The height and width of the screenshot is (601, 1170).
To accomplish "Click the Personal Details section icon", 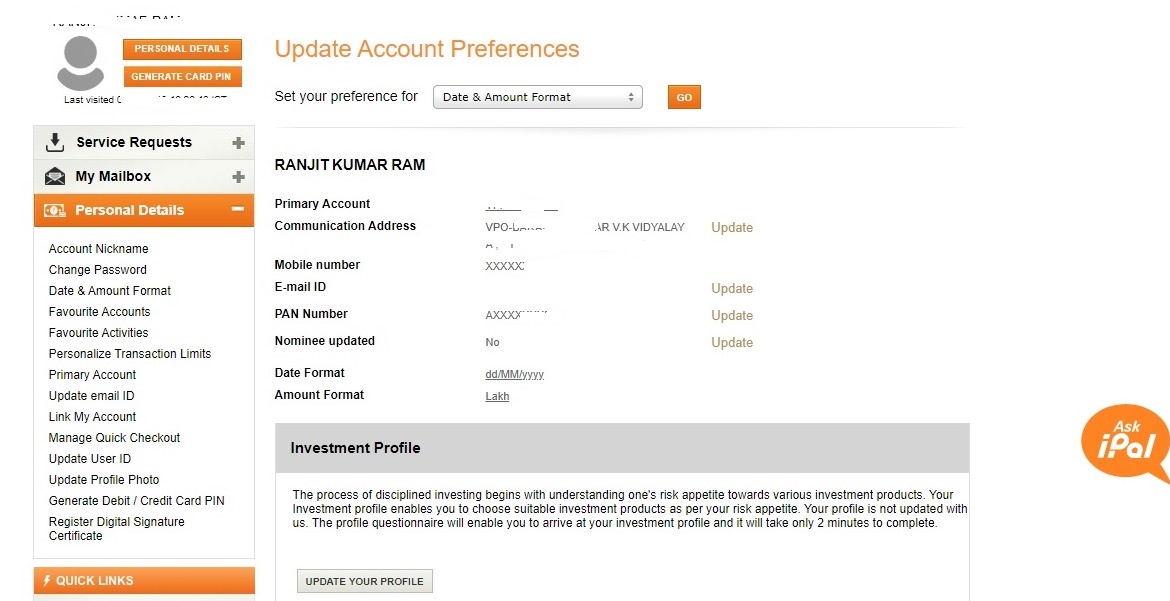I will coord(55,210).
